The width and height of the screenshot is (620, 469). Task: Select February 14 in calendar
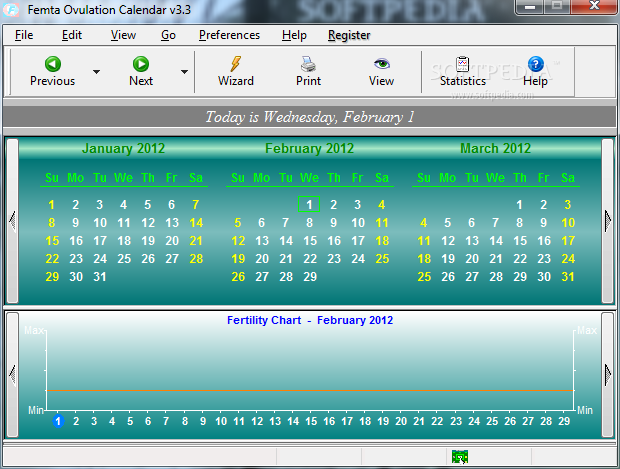(x=286, y=241)
